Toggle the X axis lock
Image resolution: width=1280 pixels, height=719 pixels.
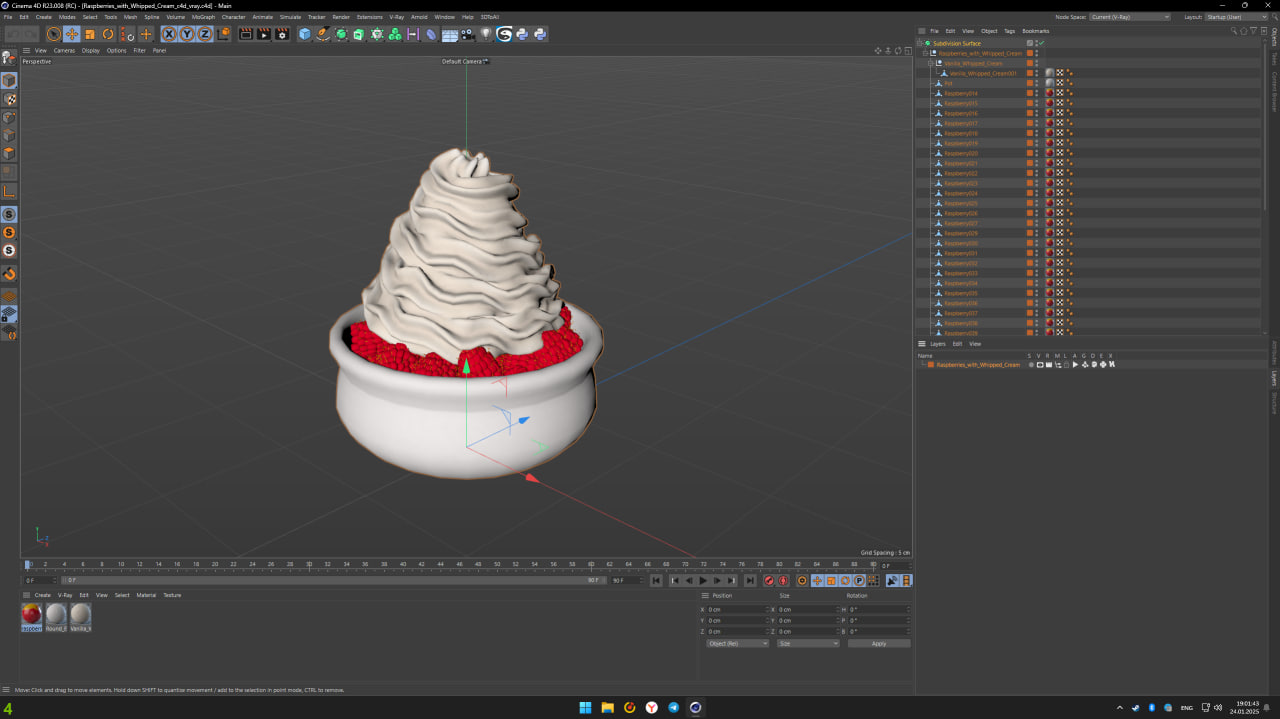click(169, 34)
